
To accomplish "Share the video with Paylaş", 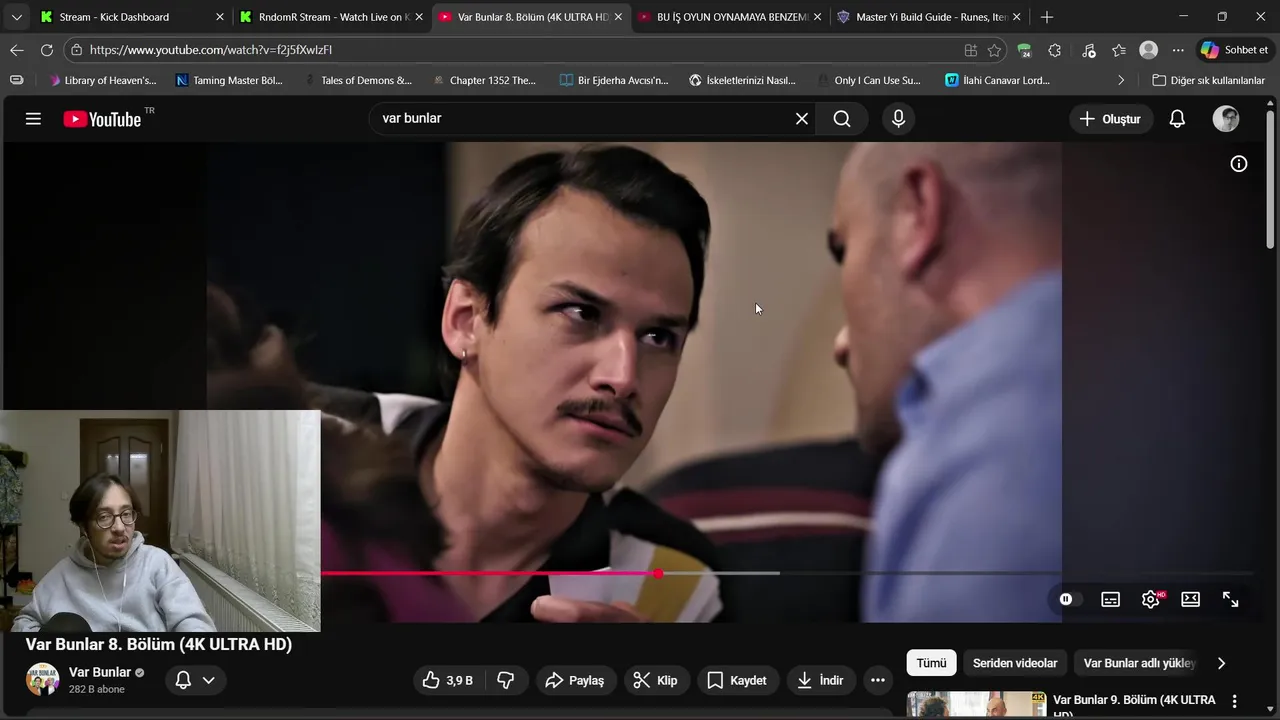I will (x=575, y=680).
